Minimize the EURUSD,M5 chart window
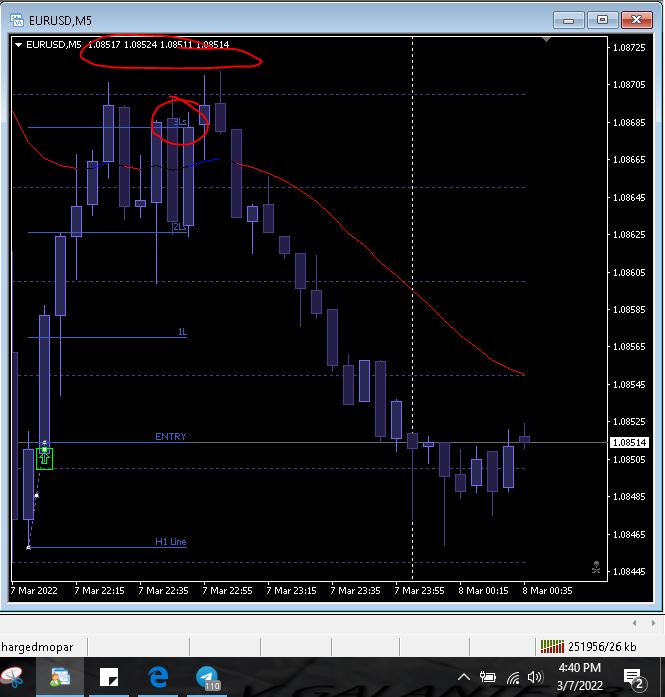Screen dimensions: 665x697 (x=569, y=20)
